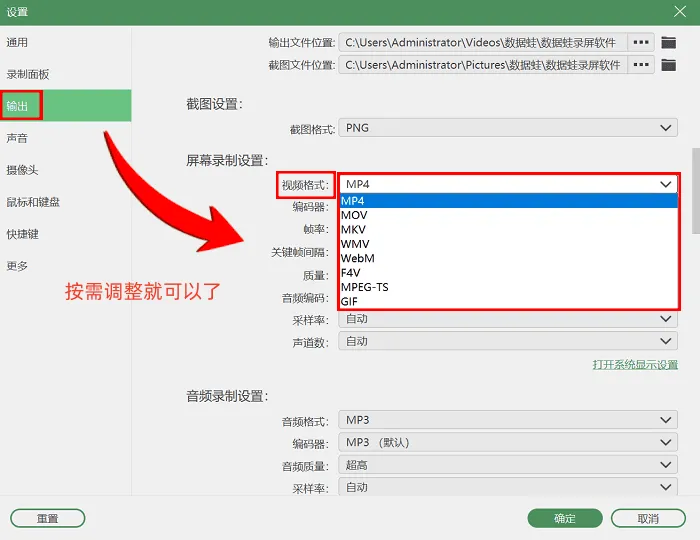Expand the 音频质量 超高 dropdown
Screen dimensions: 700x540
pyautogui.click(x=508, y=465)
